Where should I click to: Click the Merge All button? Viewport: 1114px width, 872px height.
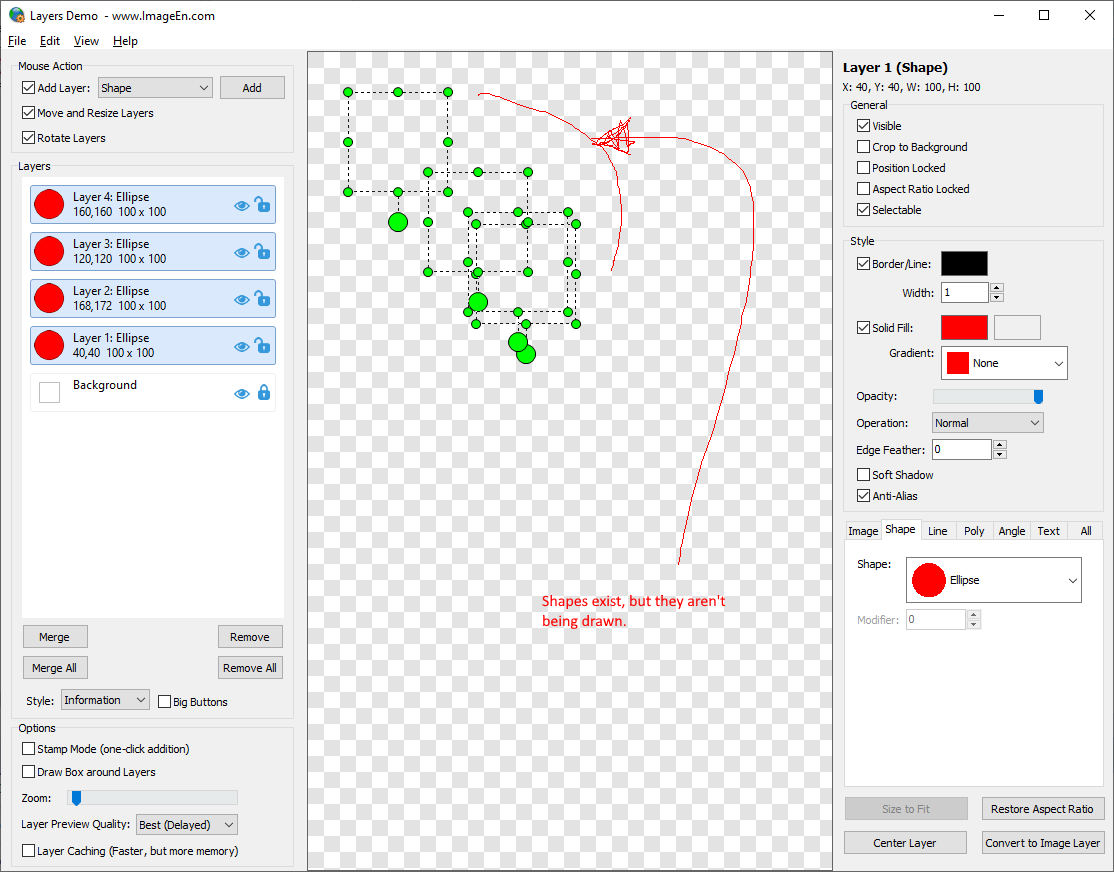(55, 667)
